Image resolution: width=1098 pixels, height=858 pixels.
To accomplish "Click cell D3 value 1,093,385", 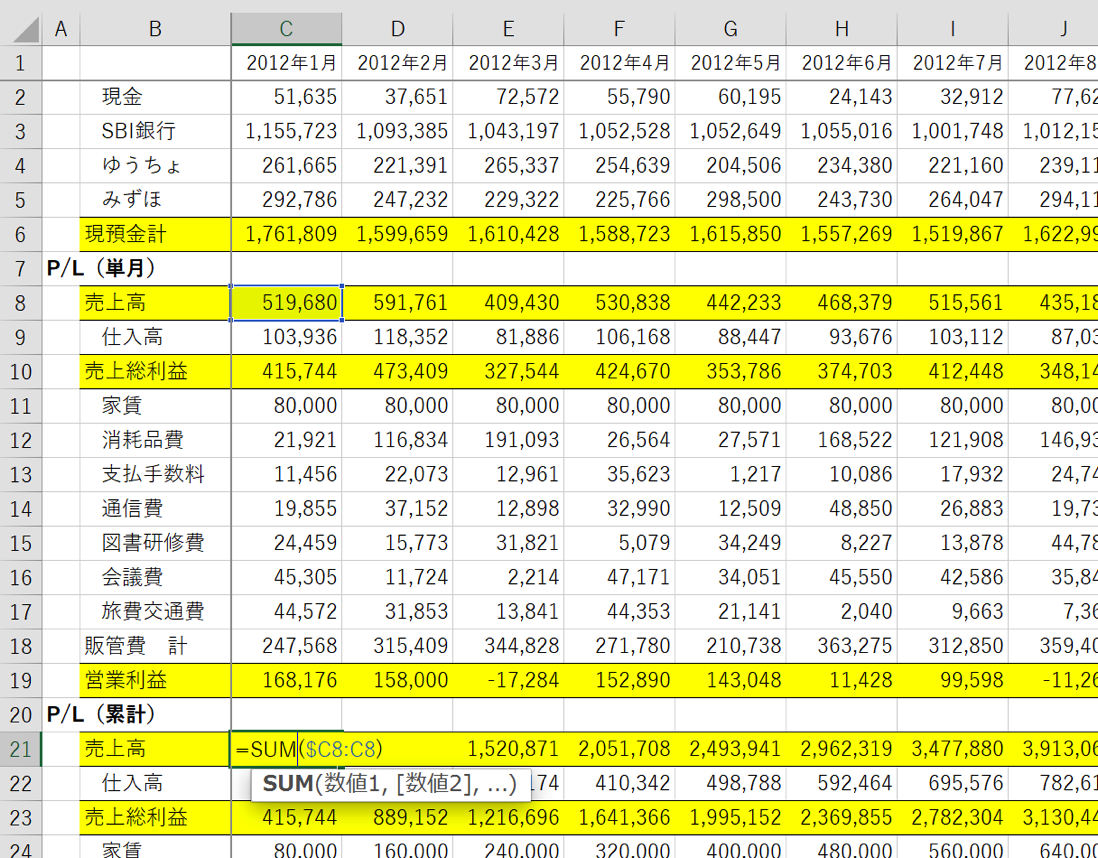I will click(398, 131).
